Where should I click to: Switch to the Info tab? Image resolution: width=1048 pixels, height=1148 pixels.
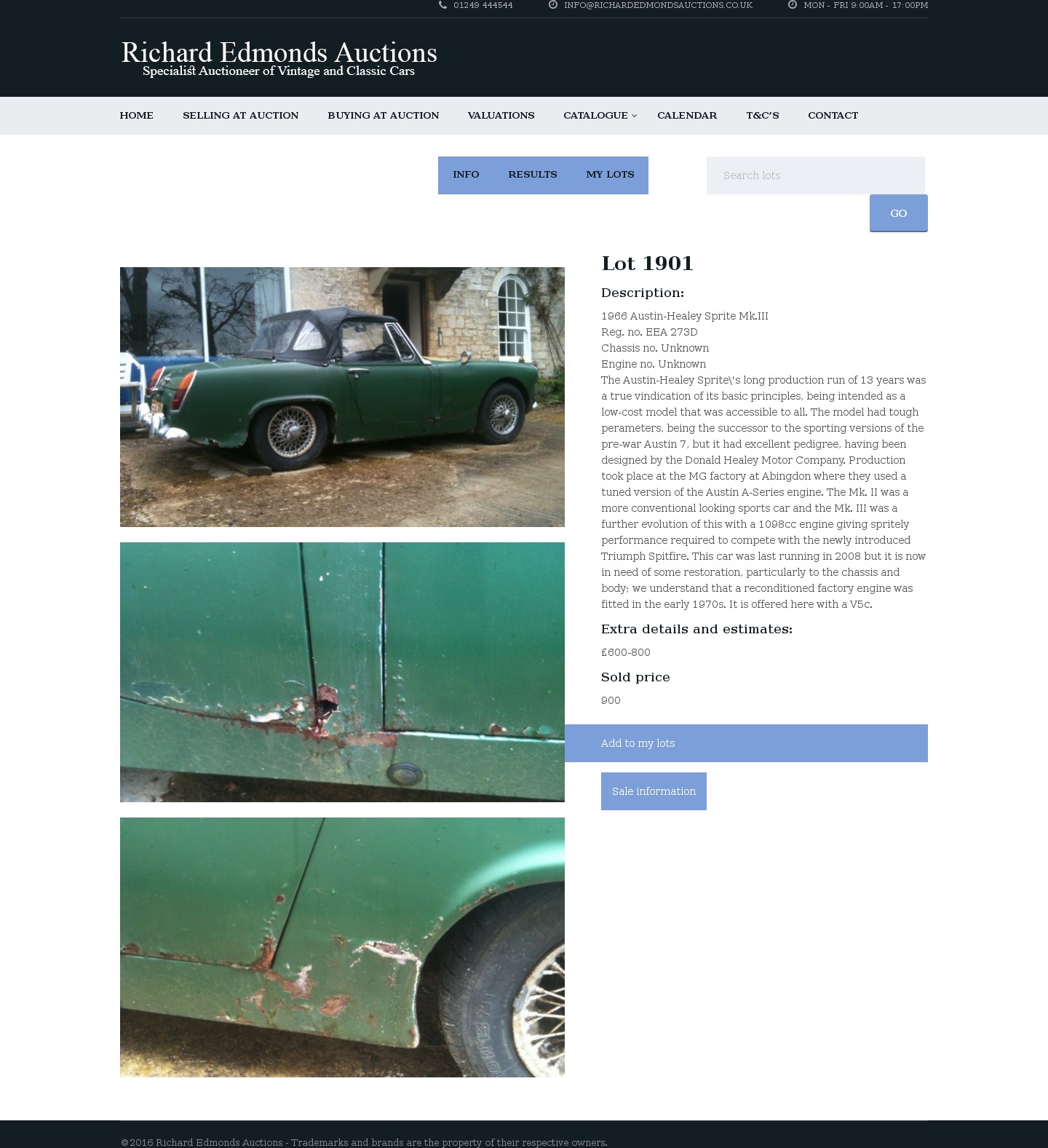pos(466,175)
